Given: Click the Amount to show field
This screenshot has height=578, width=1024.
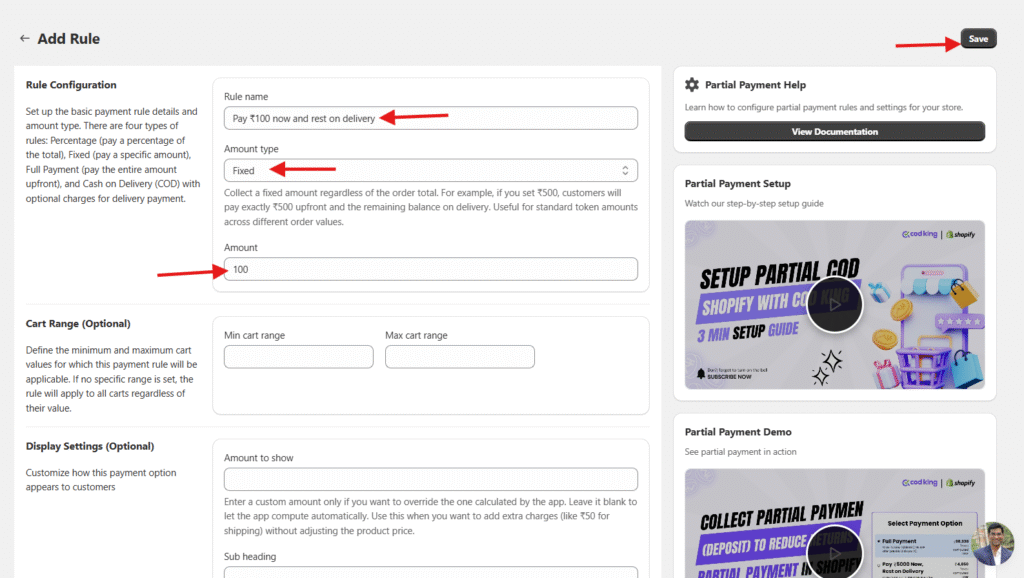Looking at the screenshot, I should (x=430, y=479).
